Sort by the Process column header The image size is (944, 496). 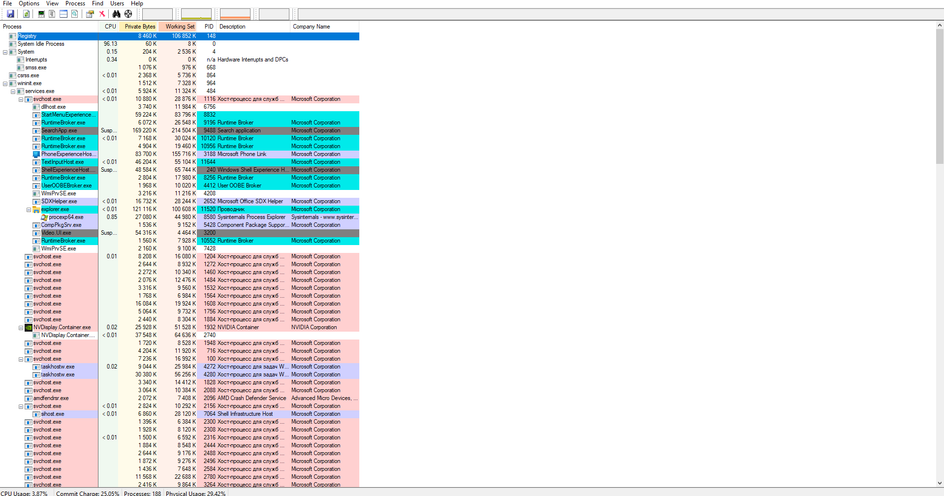[49, 26]
